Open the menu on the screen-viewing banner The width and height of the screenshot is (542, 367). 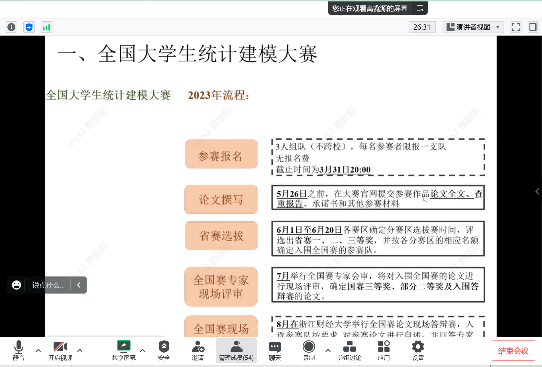pyautogui.click(x=420, y=8)
